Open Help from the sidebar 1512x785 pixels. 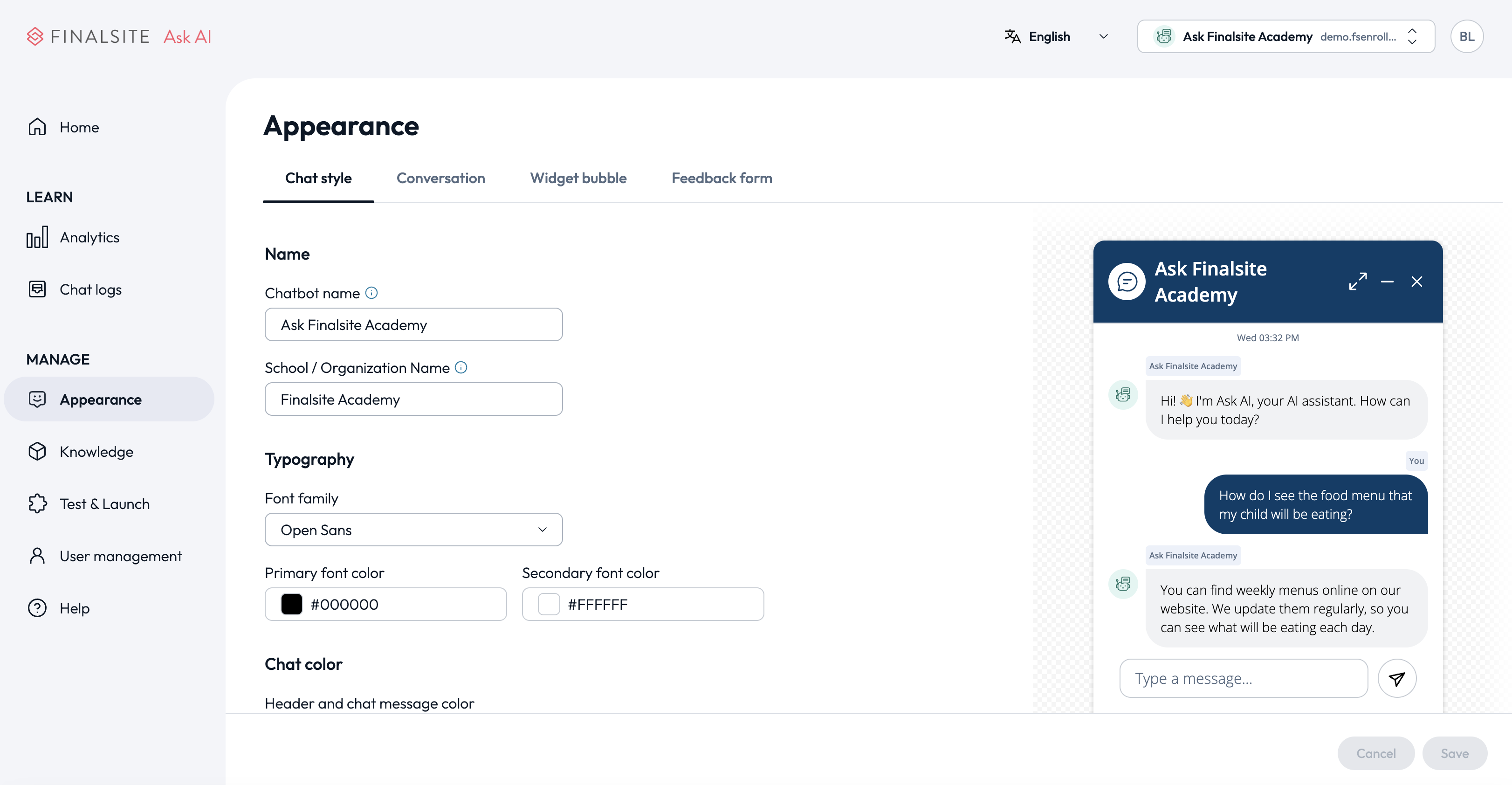109,608
